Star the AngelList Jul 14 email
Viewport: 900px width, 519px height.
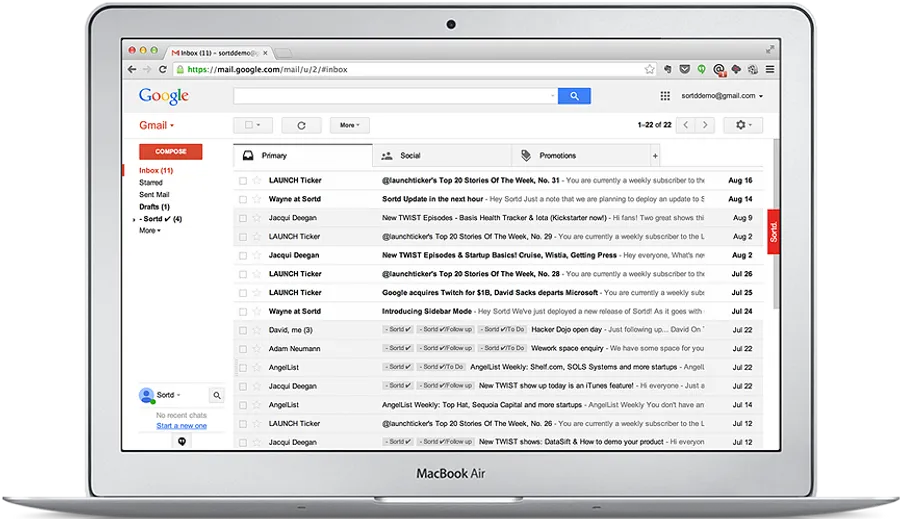(x=257, y=405)
